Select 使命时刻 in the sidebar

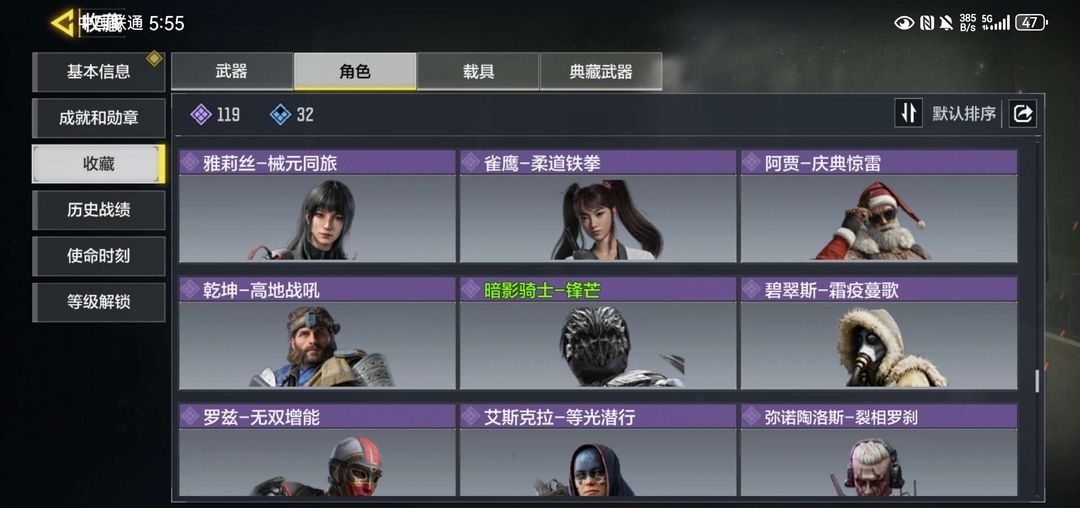tap(98, 256)
